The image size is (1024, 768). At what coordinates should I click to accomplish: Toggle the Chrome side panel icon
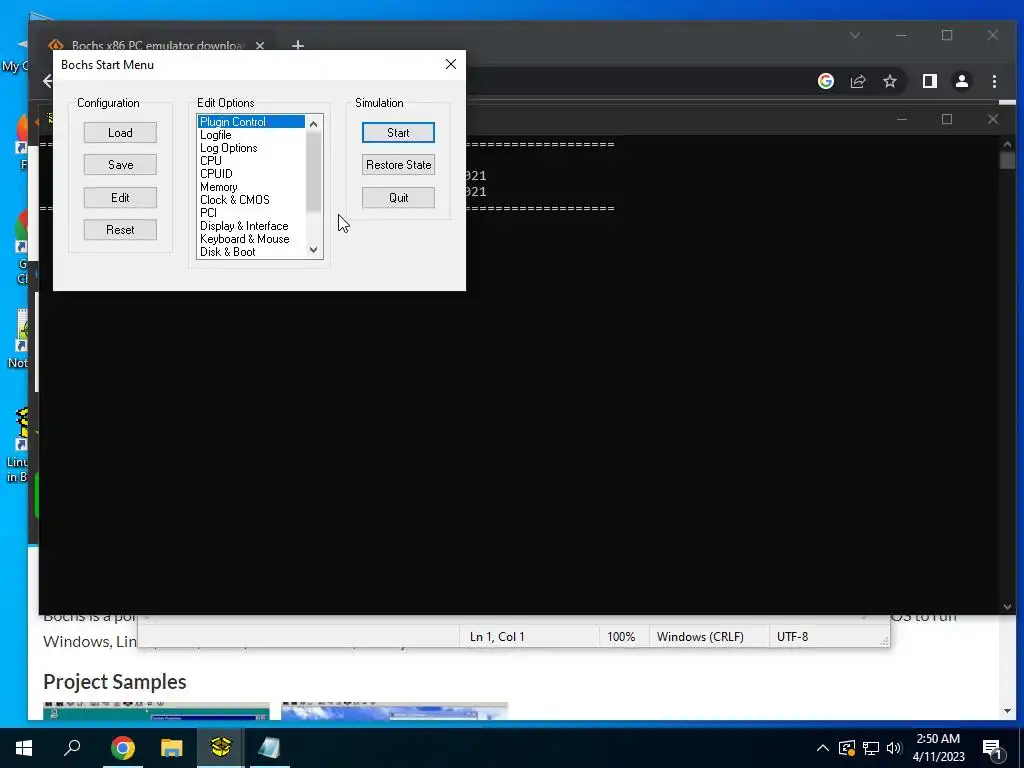929,81
